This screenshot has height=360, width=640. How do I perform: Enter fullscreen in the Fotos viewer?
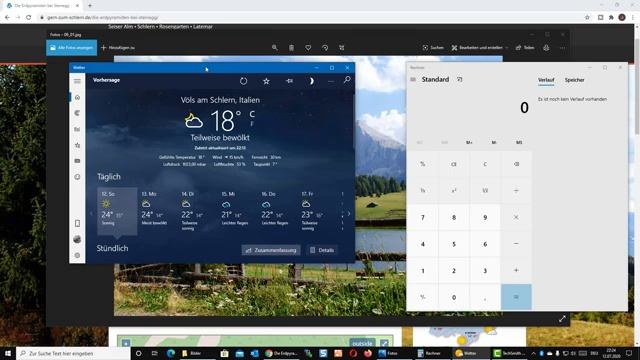point(562,319)
